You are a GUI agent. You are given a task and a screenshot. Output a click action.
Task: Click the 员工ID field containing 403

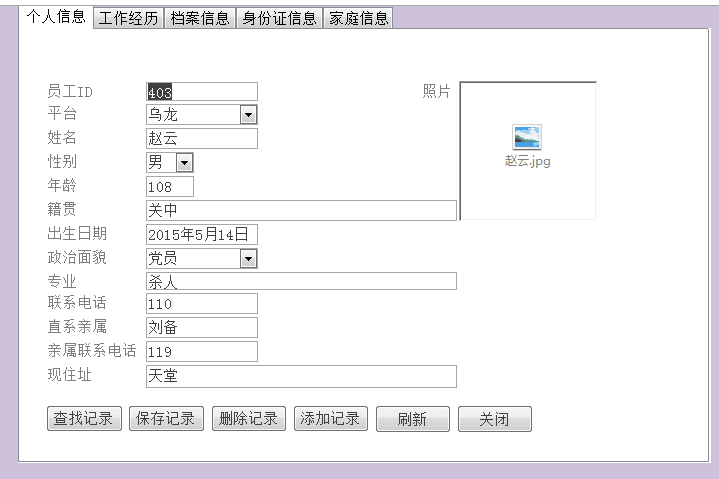(x=201, y=92)
